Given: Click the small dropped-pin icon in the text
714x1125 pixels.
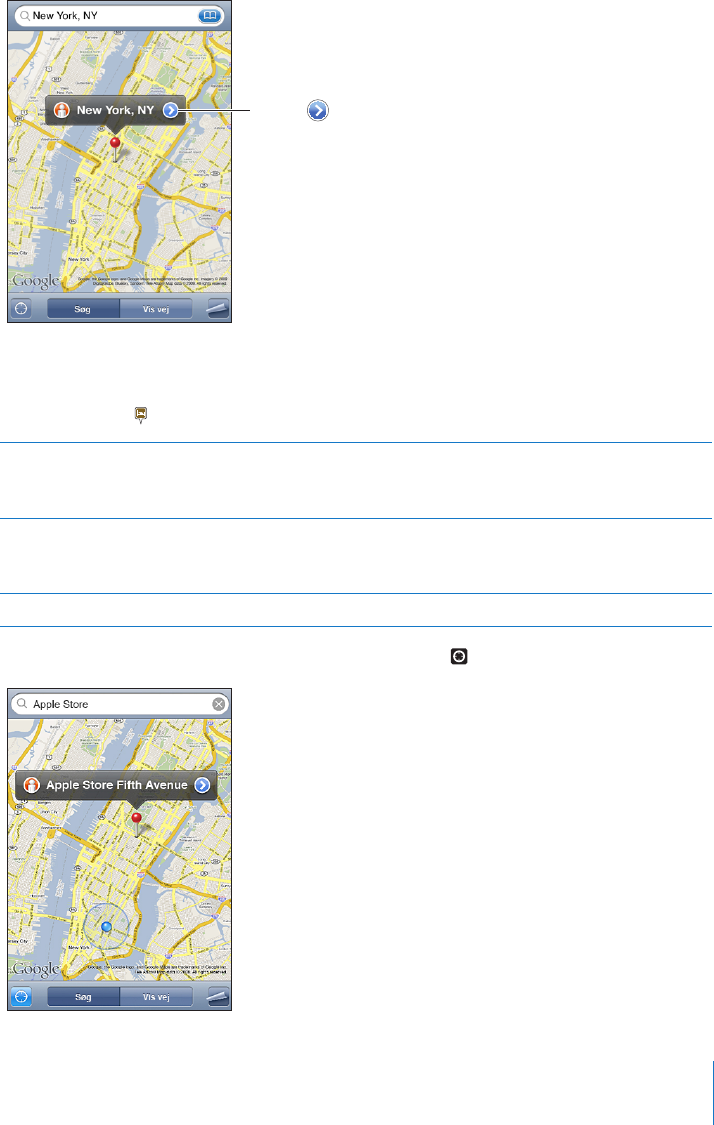Looking at the screenshot, I should [x=141, y=415].
